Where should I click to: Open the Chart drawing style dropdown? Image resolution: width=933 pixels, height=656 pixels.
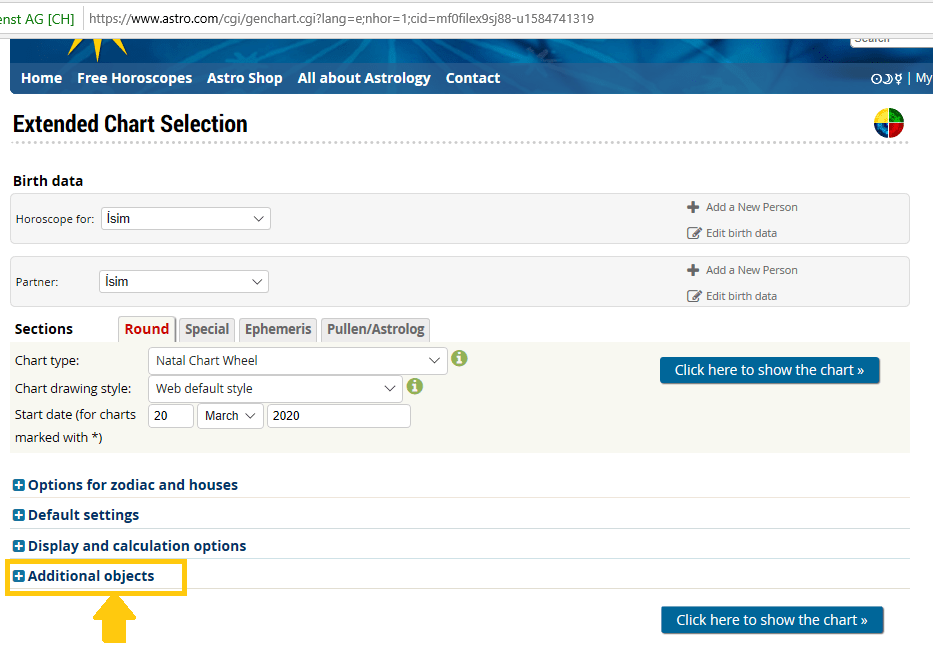[275, 389]
